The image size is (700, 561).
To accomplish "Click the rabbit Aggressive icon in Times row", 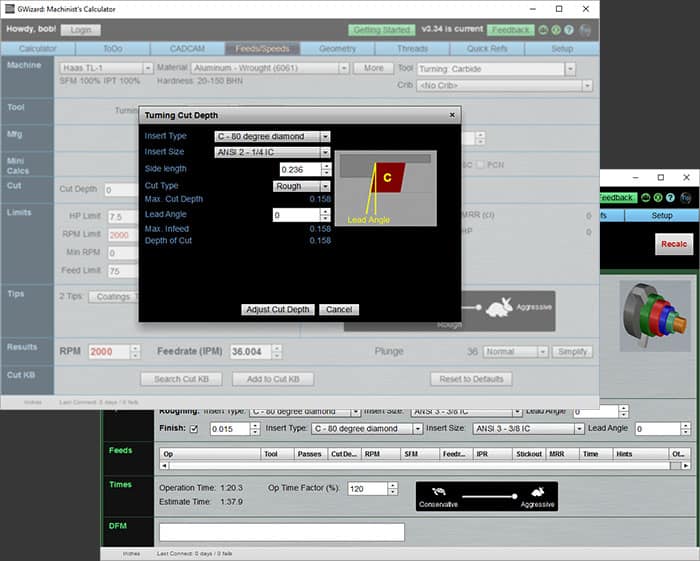I will point(538,491).
